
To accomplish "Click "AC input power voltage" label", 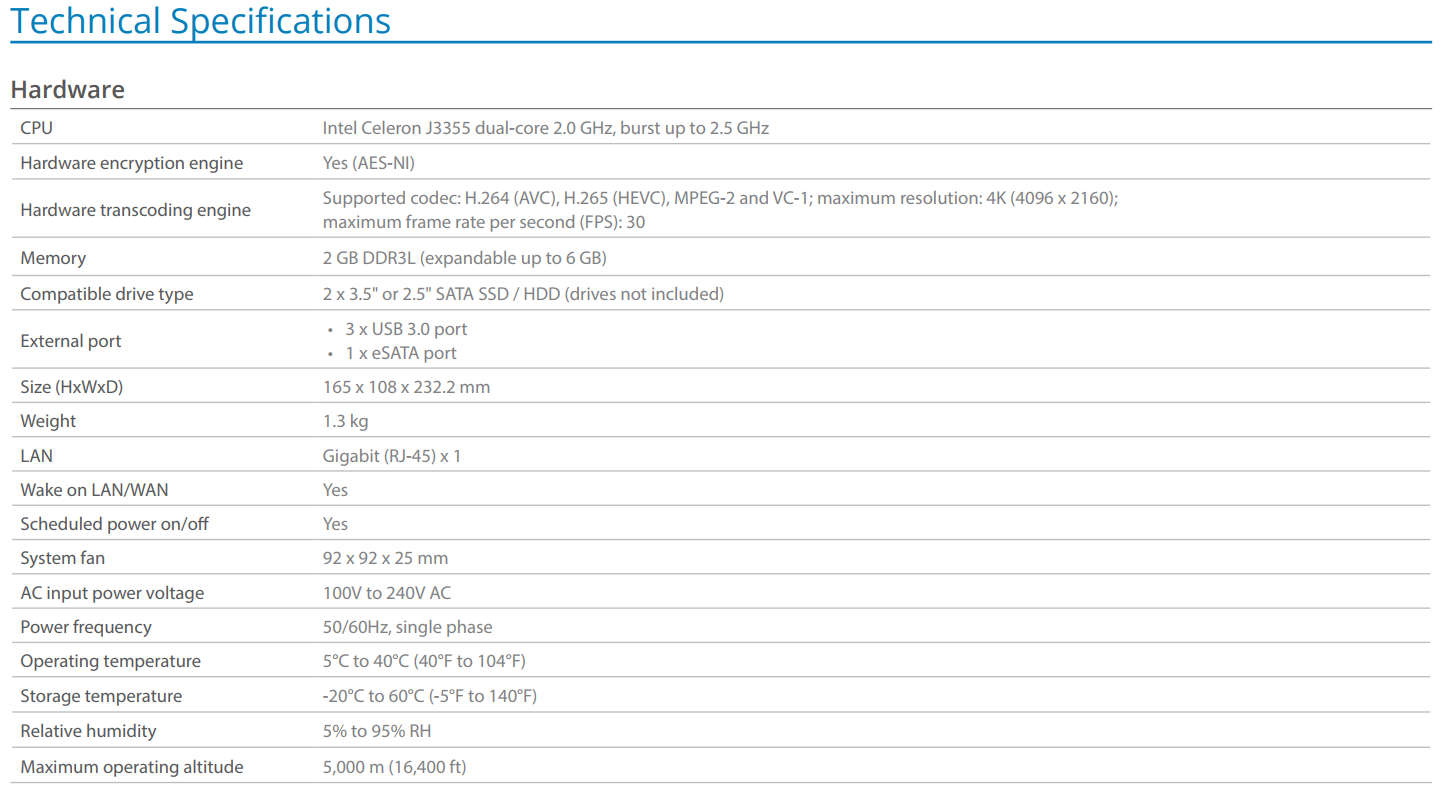I will [x=112, y=593].
